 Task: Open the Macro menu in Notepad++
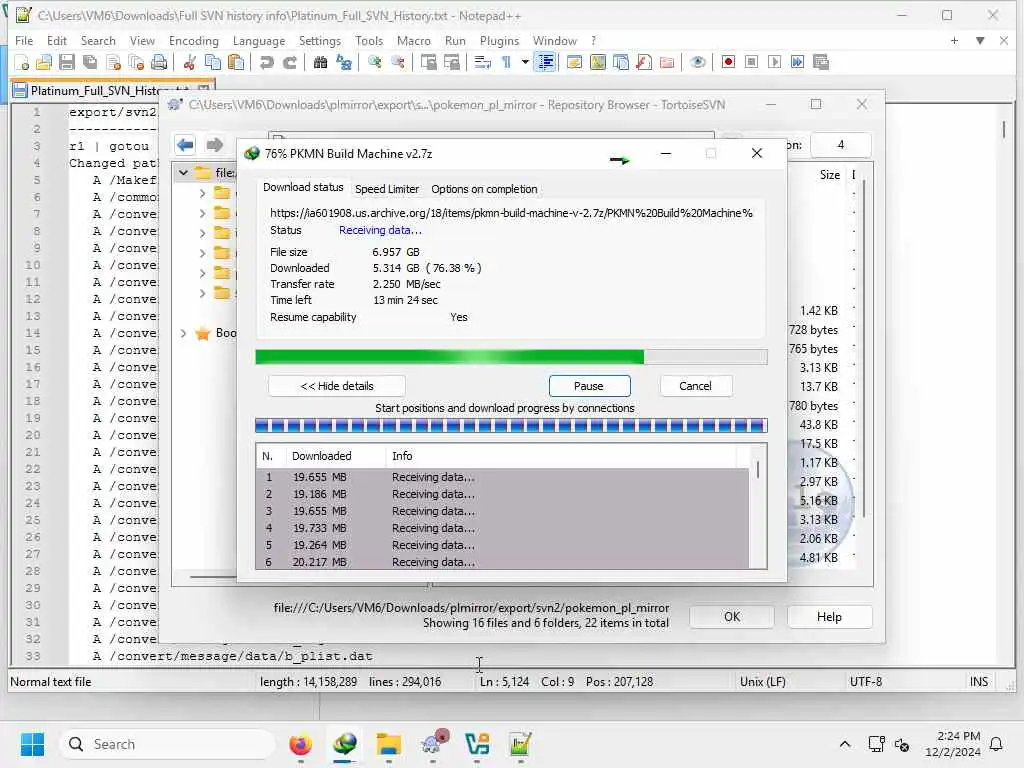[413, 40]
